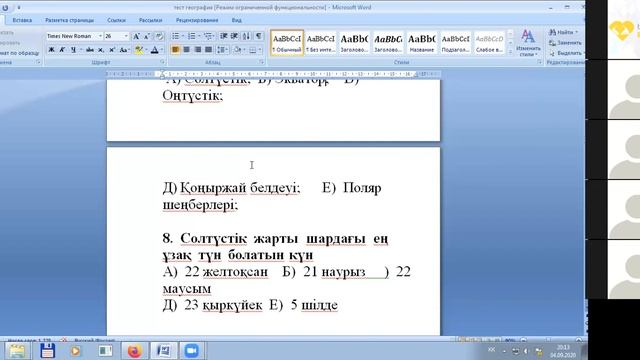The height and width of the screenshot is (360, 640).
Task: Click multilevel list icon
Action: 208,36
